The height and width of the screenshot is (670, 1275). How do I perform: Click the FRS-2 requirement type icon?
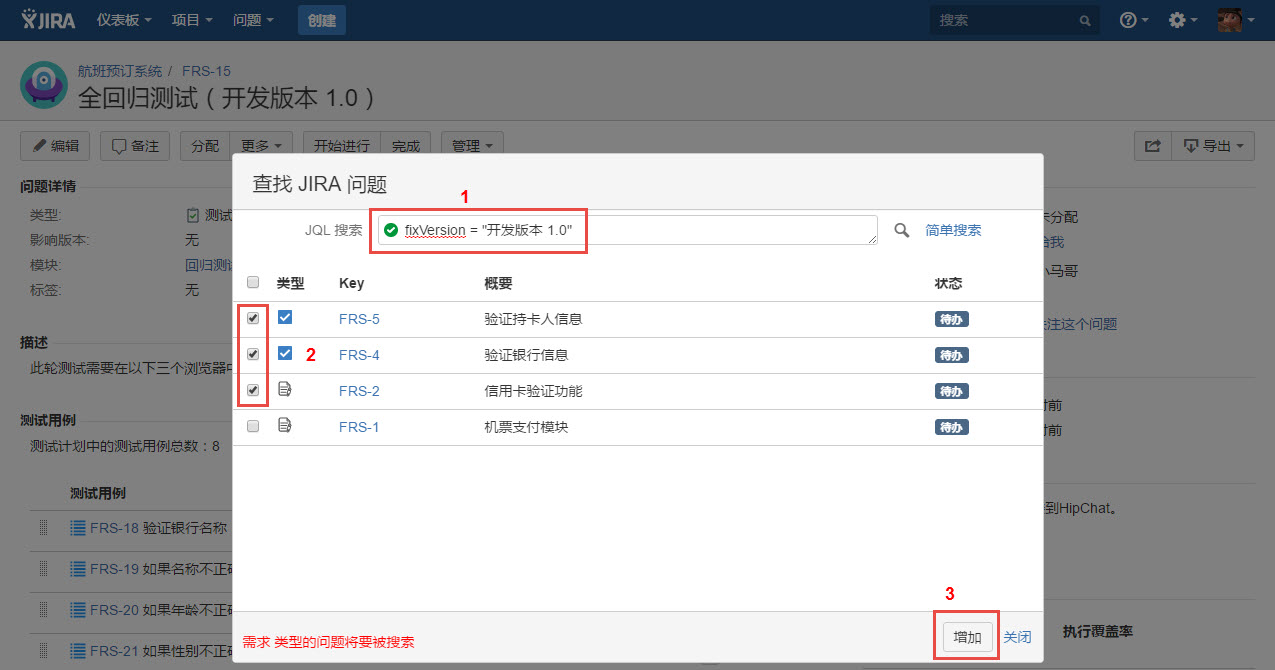tap(285, 390)
